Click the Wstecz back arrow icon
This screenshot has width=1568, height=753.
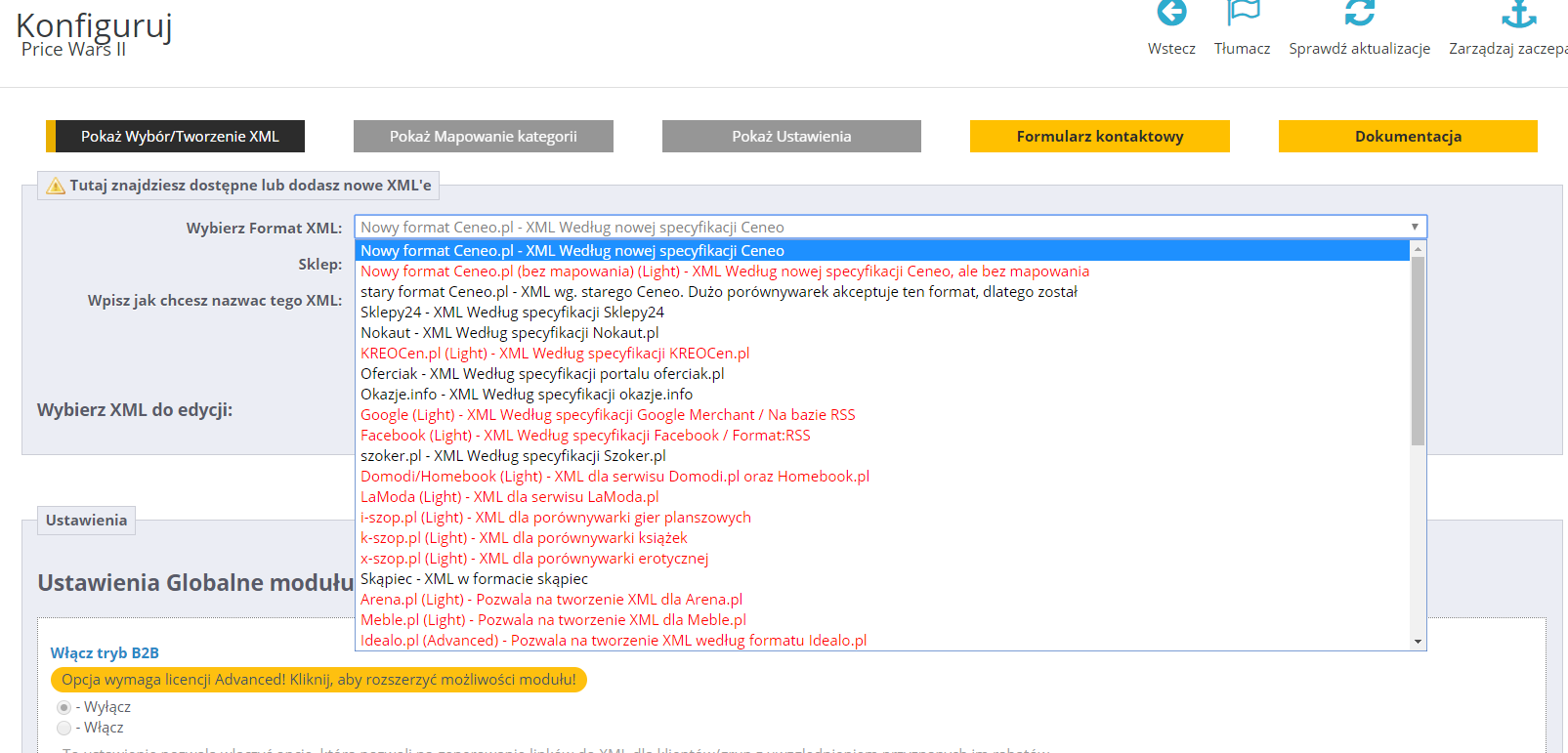(x=1171, y=14)
